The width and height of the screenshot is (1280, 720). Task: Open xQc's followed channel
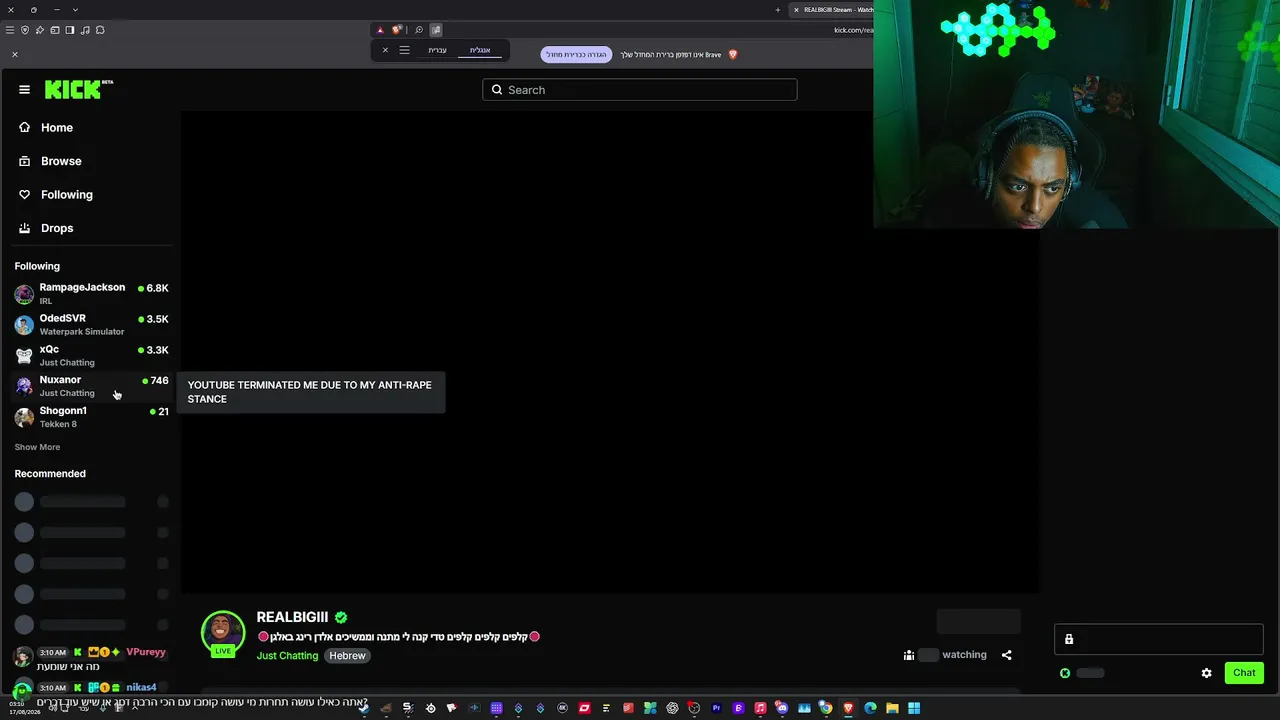click(x=92, y=356)
